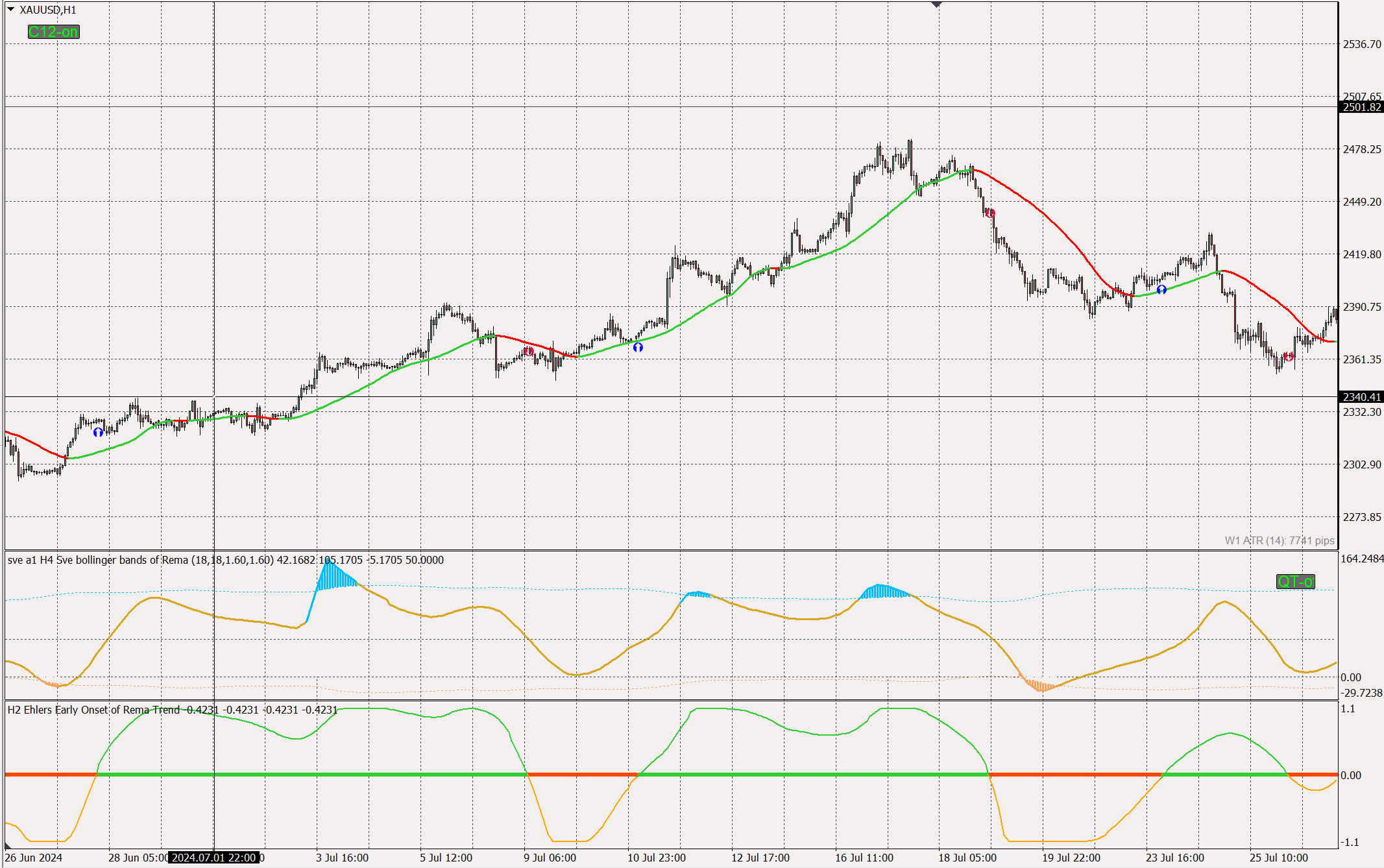This screenshot has width=1384, height=868.
Task: Open the XAUUSD,H1 dropdown triangle
Action: [10, 10]
